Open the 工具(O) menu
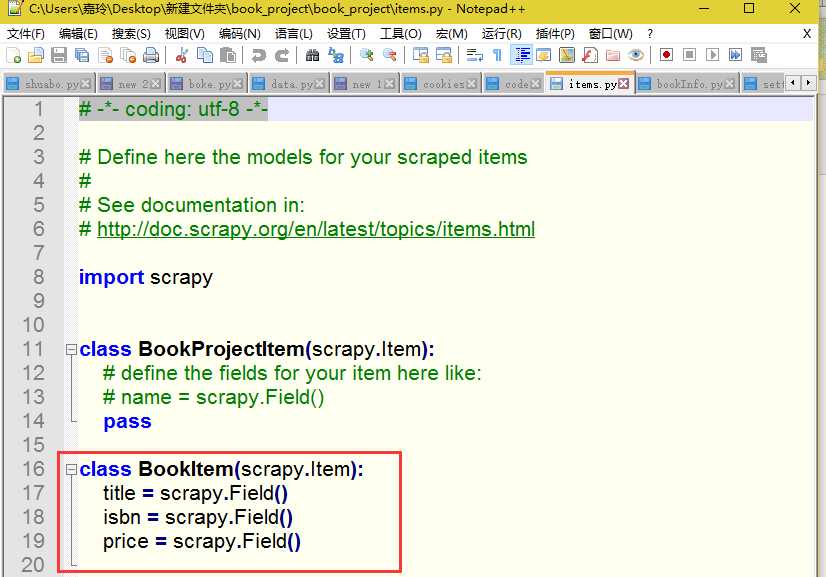826x577 pixels. (400, 34)
